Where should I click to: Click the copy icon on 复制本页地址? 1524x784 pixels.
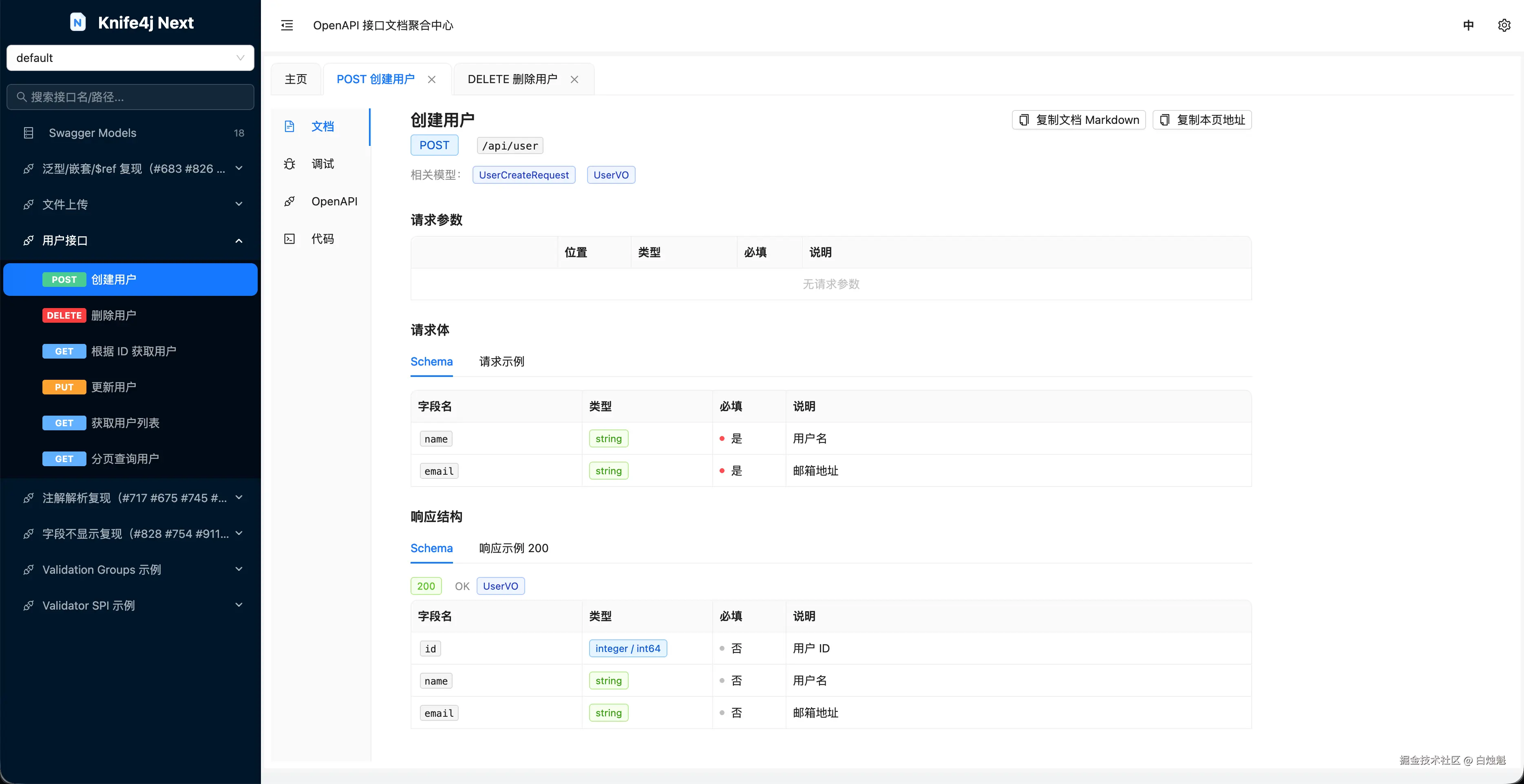coord(1165,120)
